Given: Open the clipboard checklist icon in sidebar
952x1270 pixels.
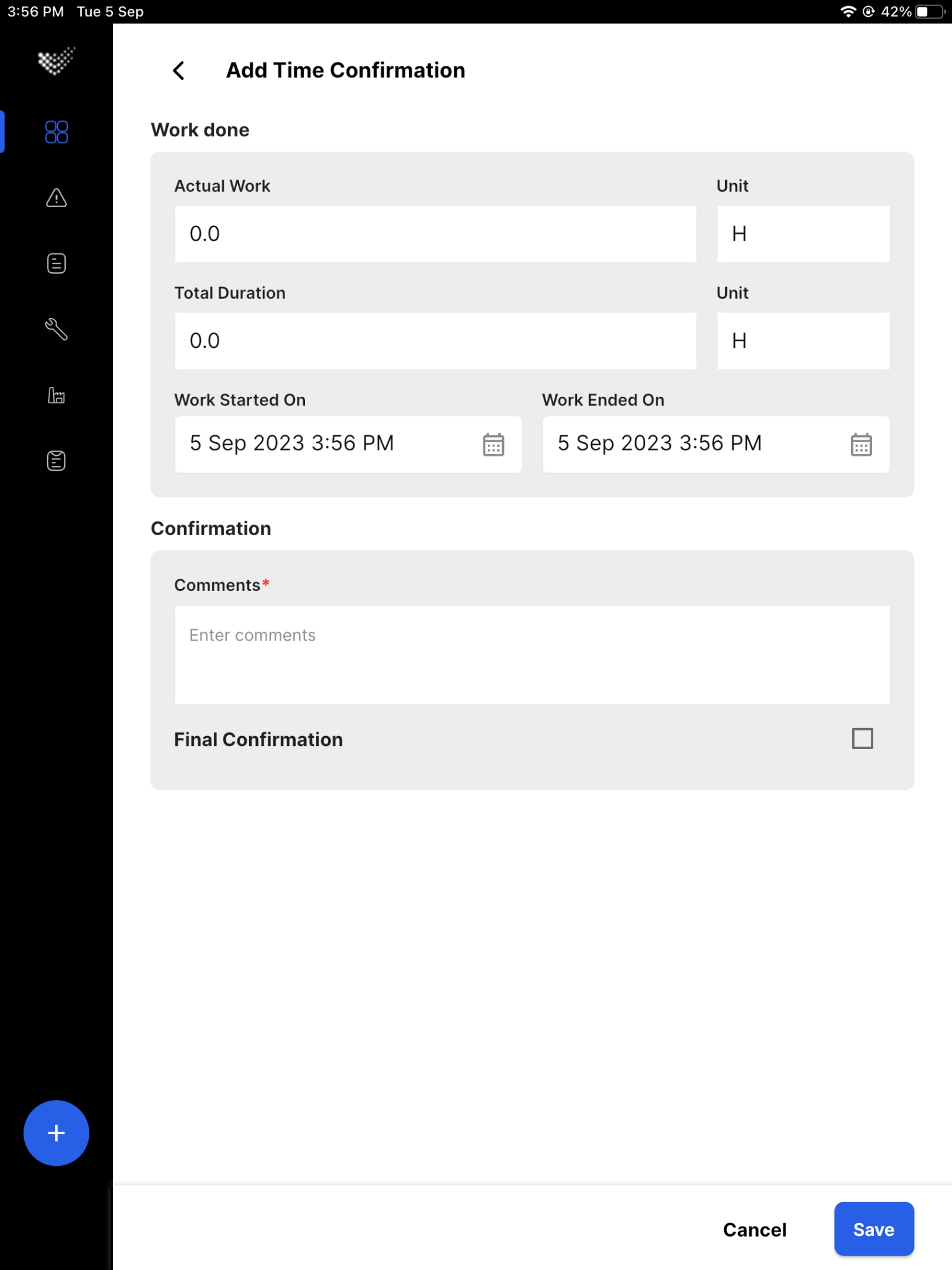Looking at the screenshot, I should pos(56,461).
